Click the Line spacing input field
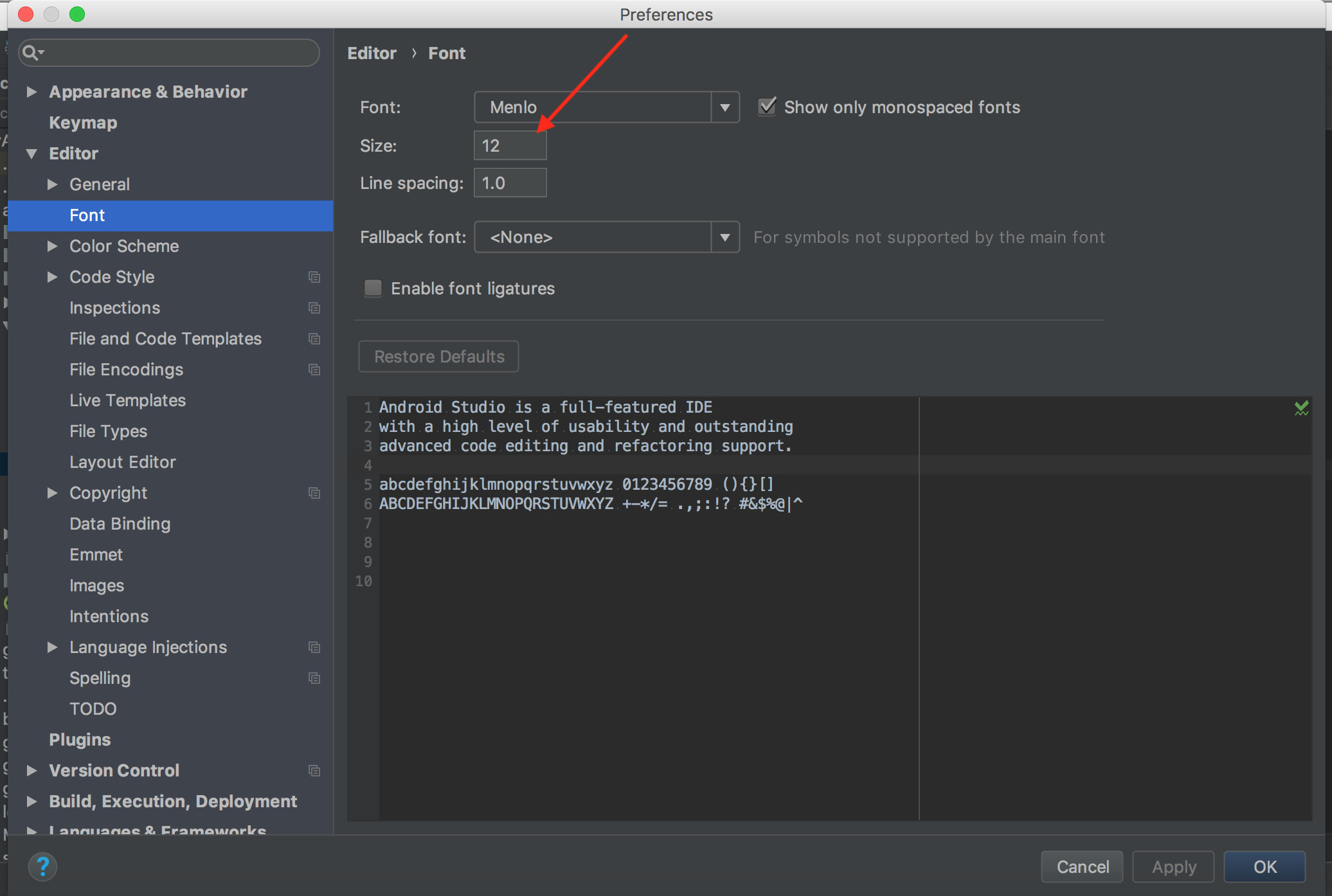Screen dimensions: 1332x896 point(509,184)
